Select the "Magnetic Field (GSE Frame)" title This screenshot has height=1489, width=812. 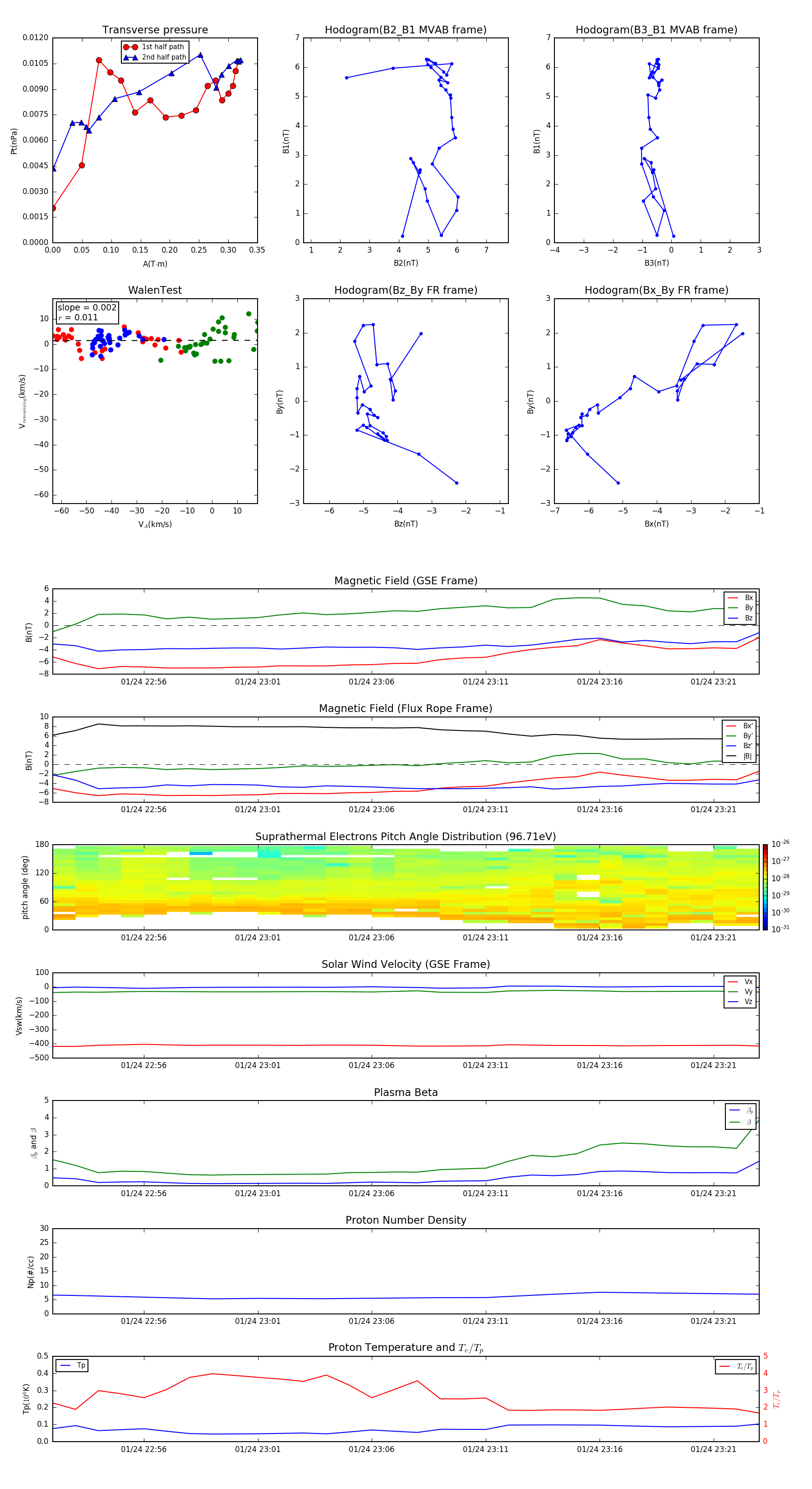[x=406, y=581]
